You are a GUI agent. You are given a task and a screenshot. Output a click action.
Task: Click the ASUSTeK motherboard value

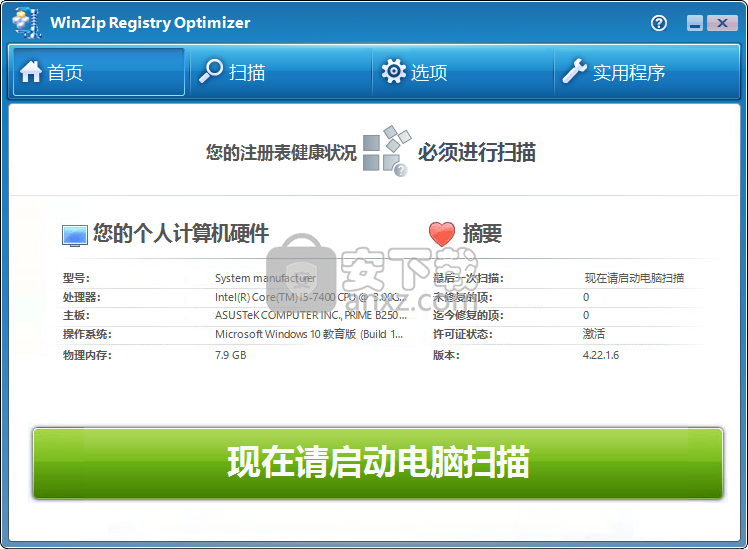tap(310, 316)
